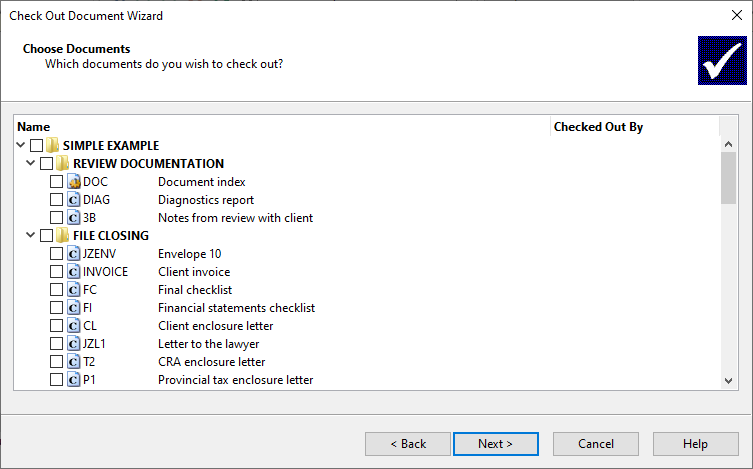
Task: Click the Next button
Action: (496, 444)
